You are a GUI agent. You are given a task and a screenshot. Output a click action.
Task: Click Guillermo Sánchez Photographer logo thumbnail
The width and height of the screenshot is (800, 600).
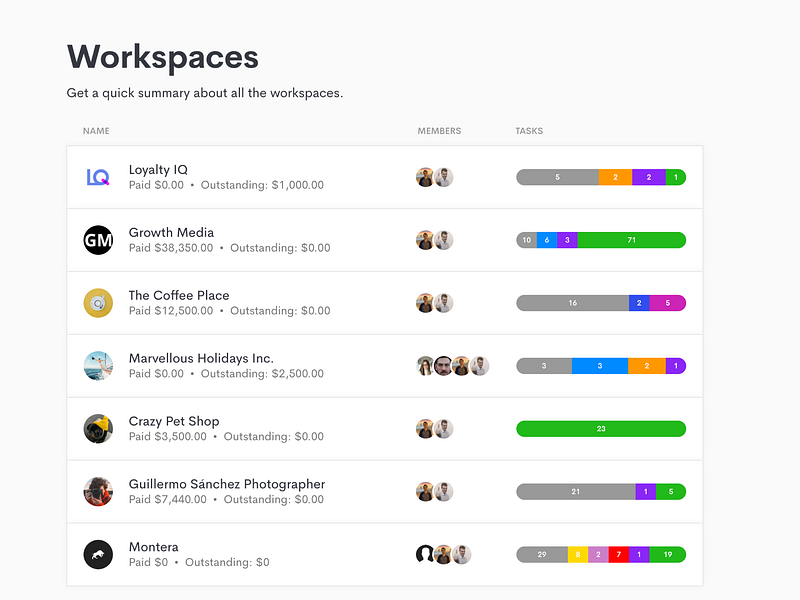98,492
